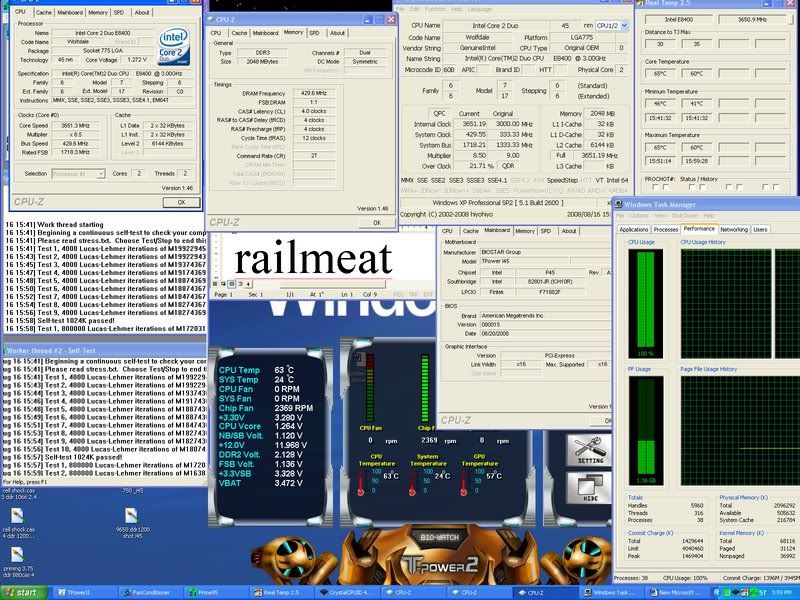Image resolution: width=800 pixels, height=600 pixels.
Task: Click the Web Layout view icon in Word
Action: (223, 284)
